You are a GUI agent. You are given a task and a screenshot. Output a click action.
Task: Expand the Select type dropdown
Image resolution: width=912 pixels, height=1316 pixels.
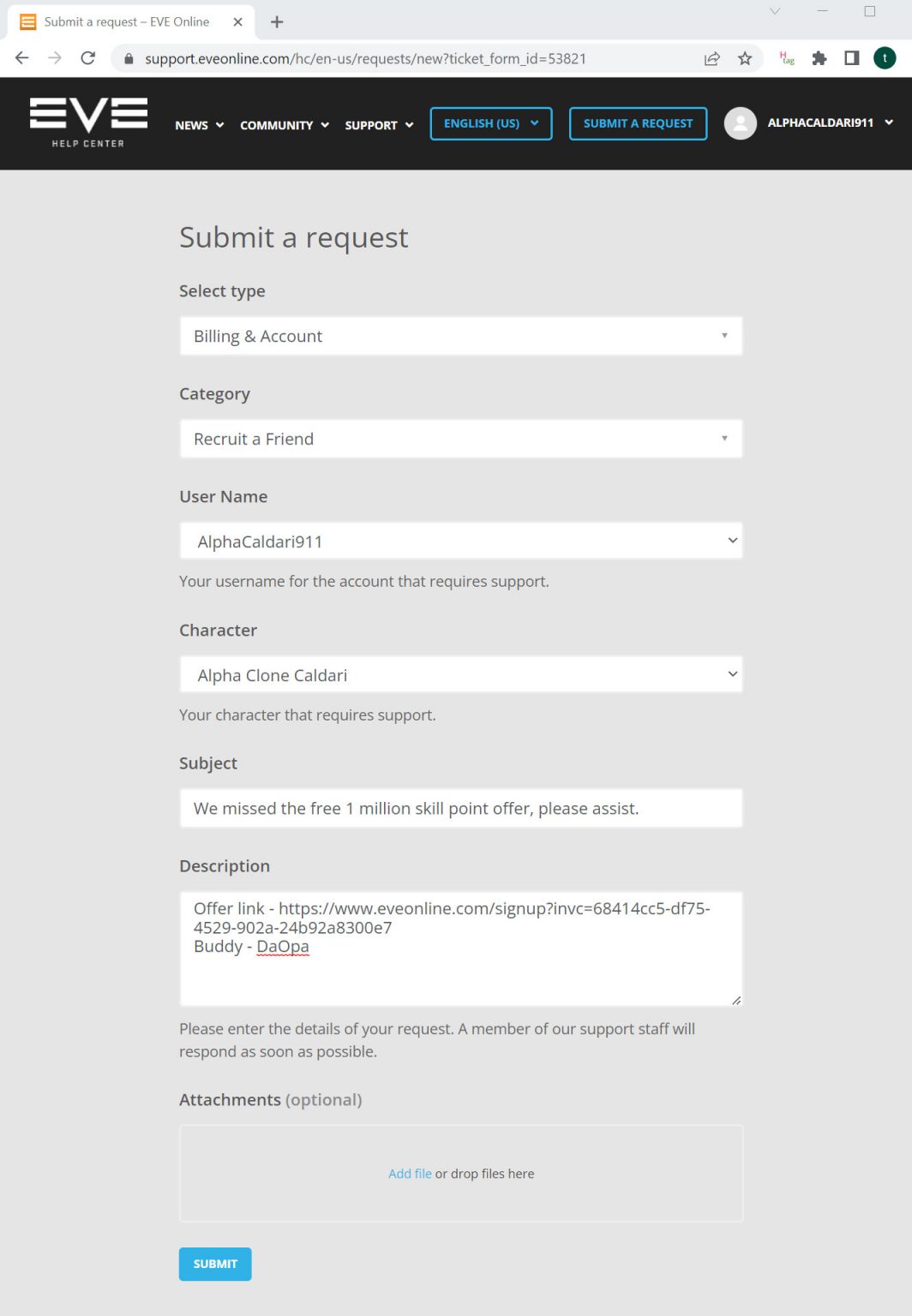click(x=460, y=336)
